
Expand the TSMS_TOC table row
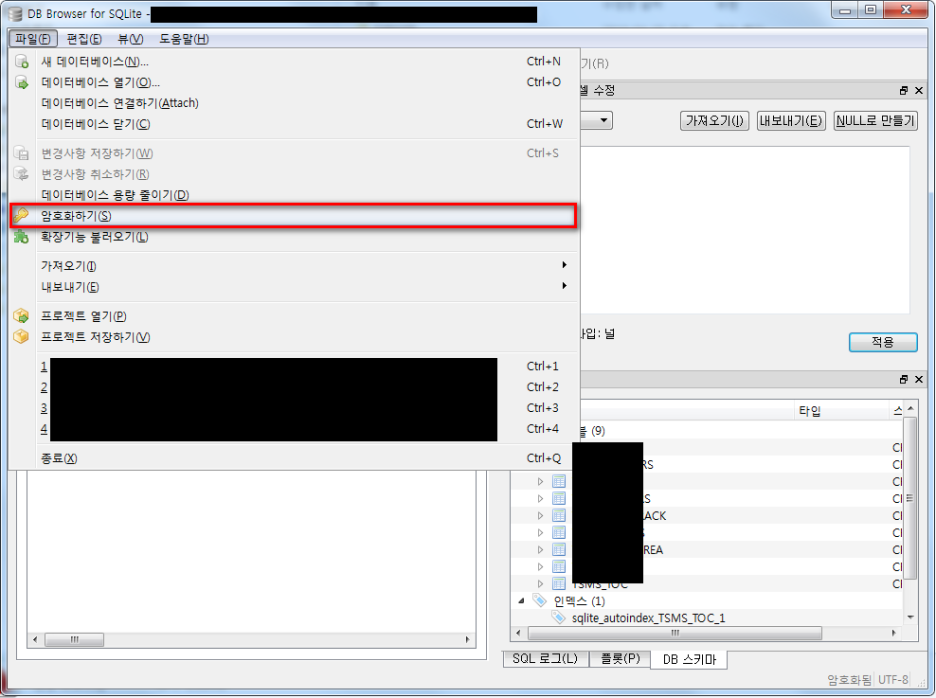point(540,583)
